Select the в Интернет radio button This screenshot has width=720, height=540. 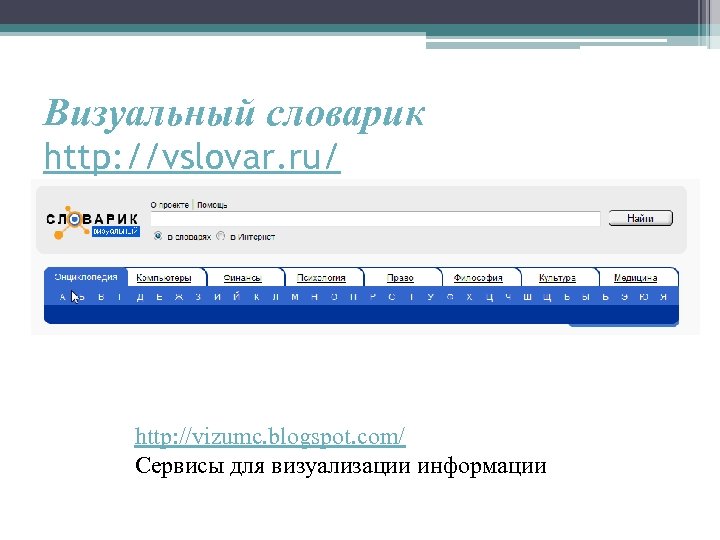(221, 236)
